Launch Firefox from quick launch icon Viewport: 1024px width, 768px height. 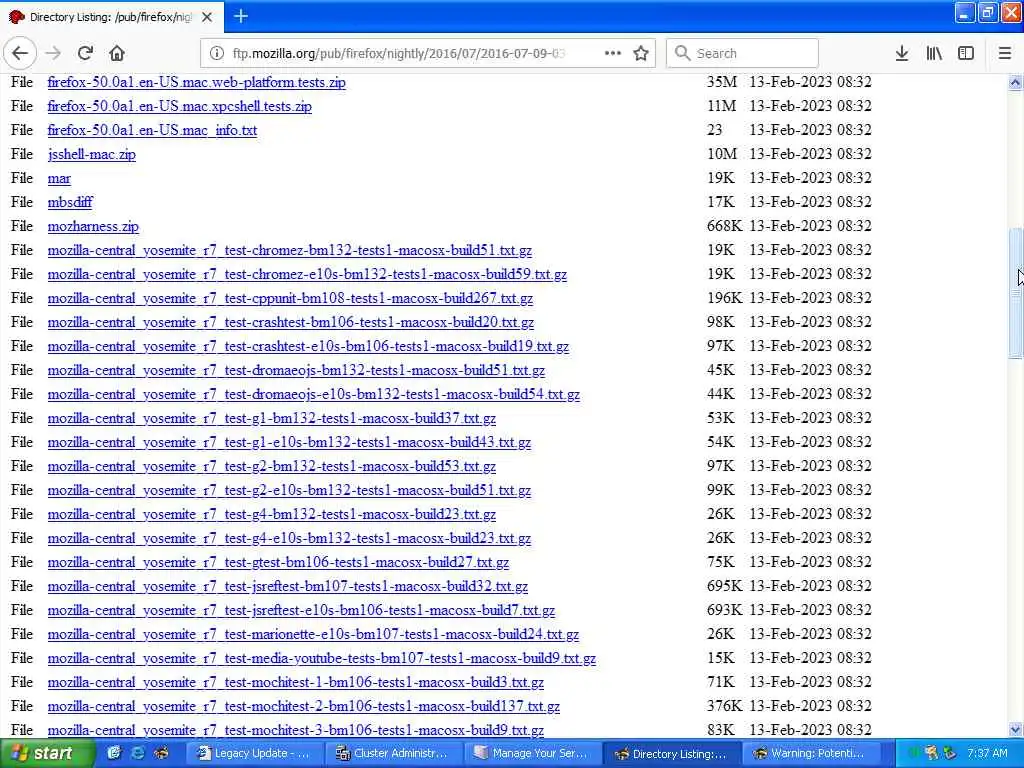pos(160,753)
